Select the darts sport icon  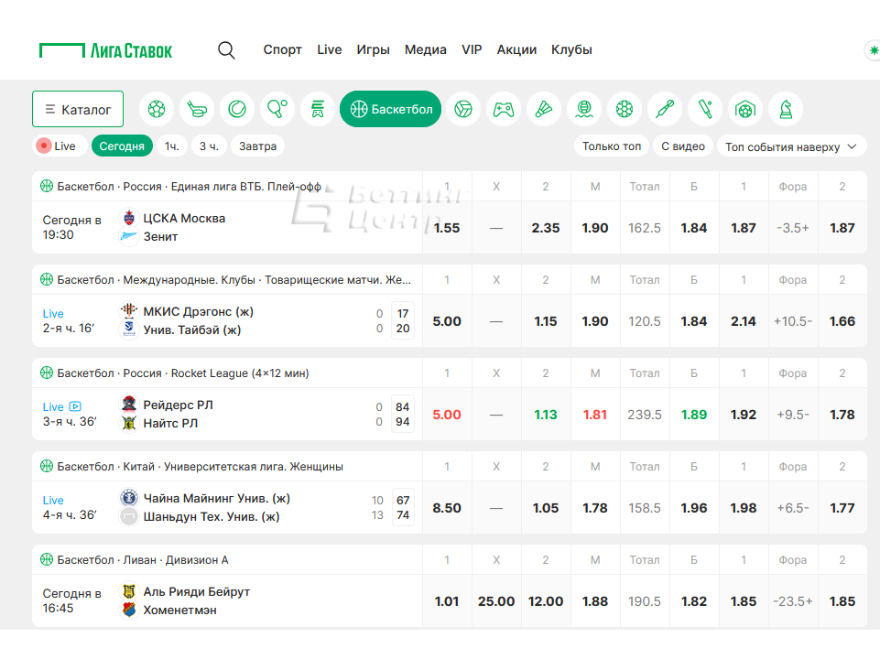665,109
